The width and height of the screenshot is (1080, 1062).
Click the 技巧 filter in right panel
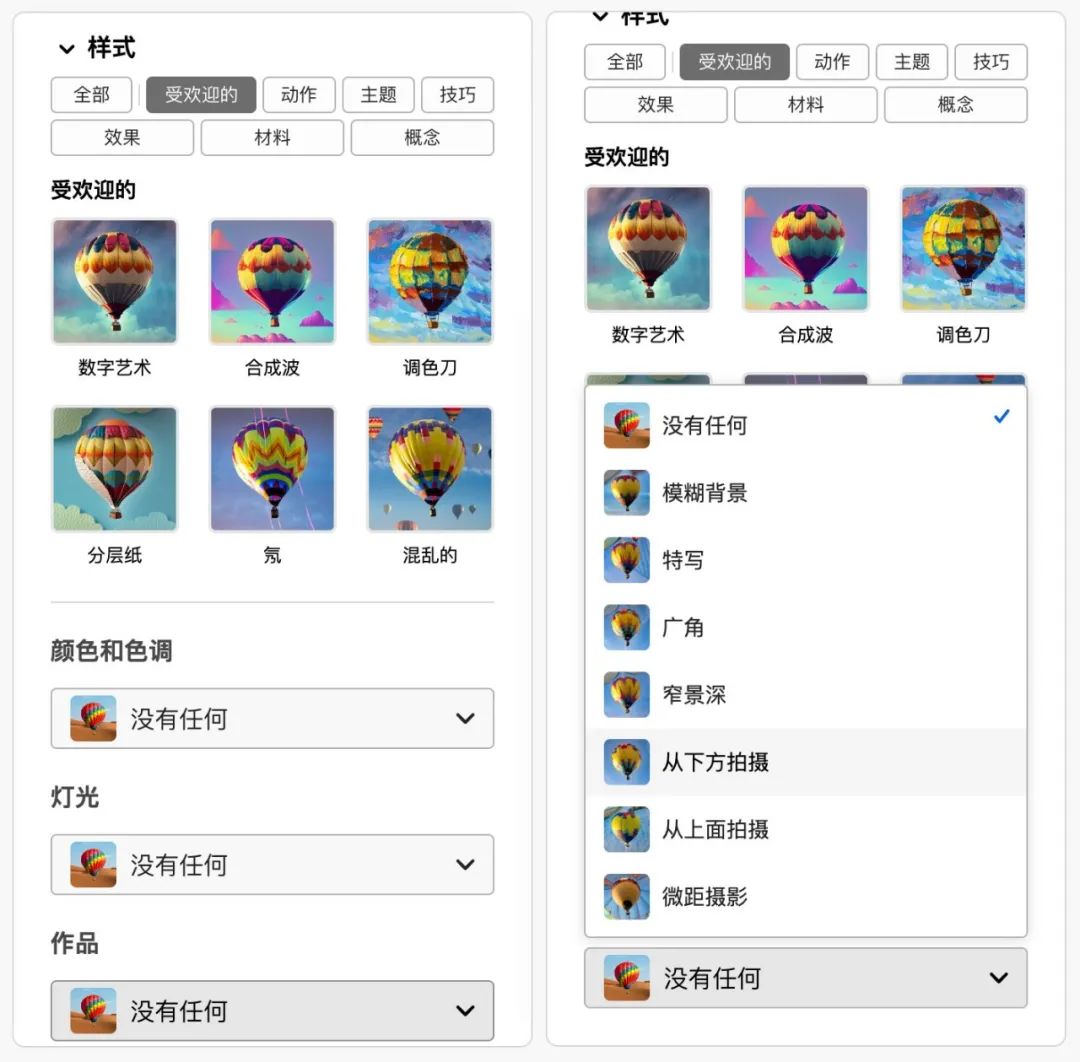pyautogui.click(x=990, y=62)
